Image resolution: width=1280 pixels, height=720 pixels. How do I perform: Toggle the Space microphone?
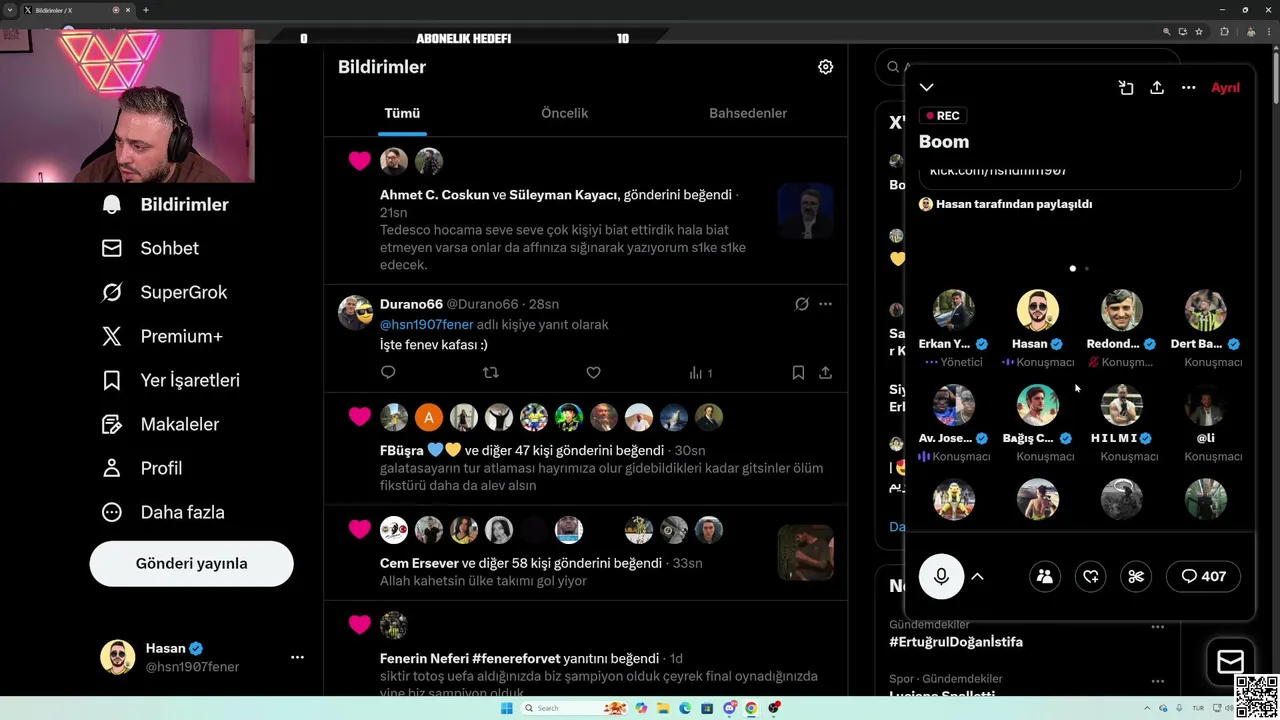click(941, 576)
